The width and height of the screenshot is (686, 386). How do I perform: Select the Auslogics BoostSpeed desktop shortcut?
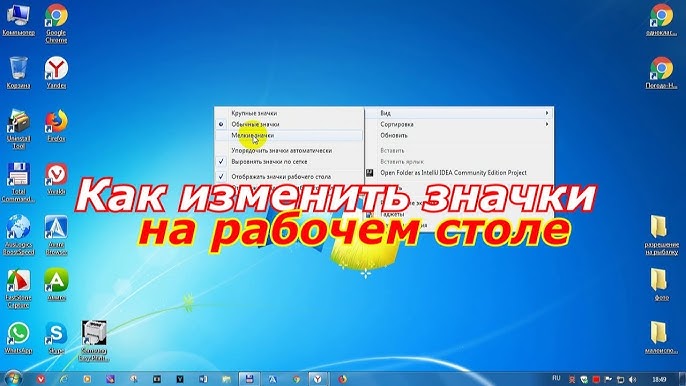coord(18,235)
